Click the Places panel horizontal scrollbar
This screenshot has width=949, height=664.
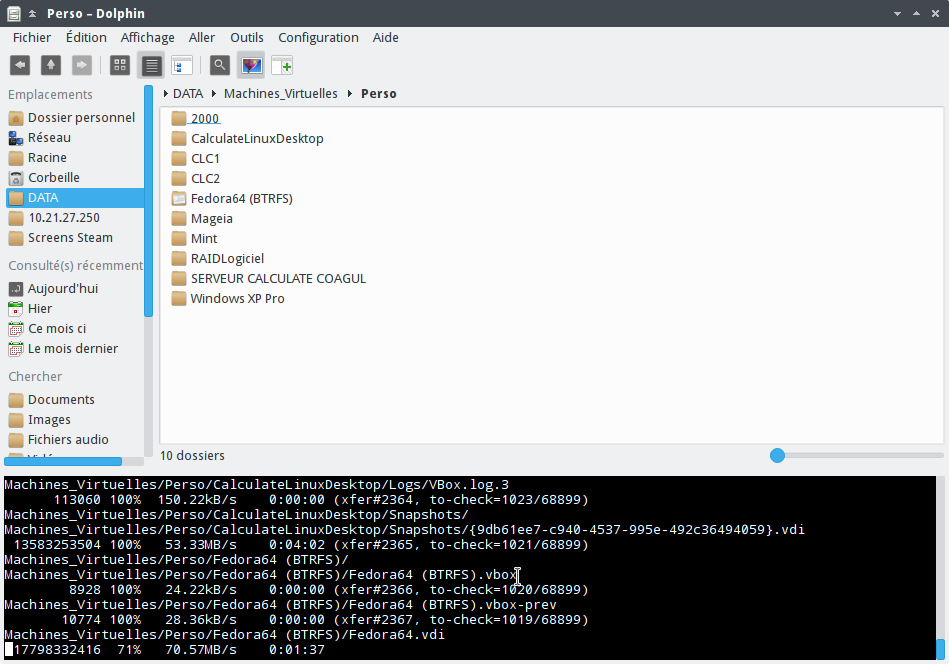pyautogui.click(x=63, y=462)
